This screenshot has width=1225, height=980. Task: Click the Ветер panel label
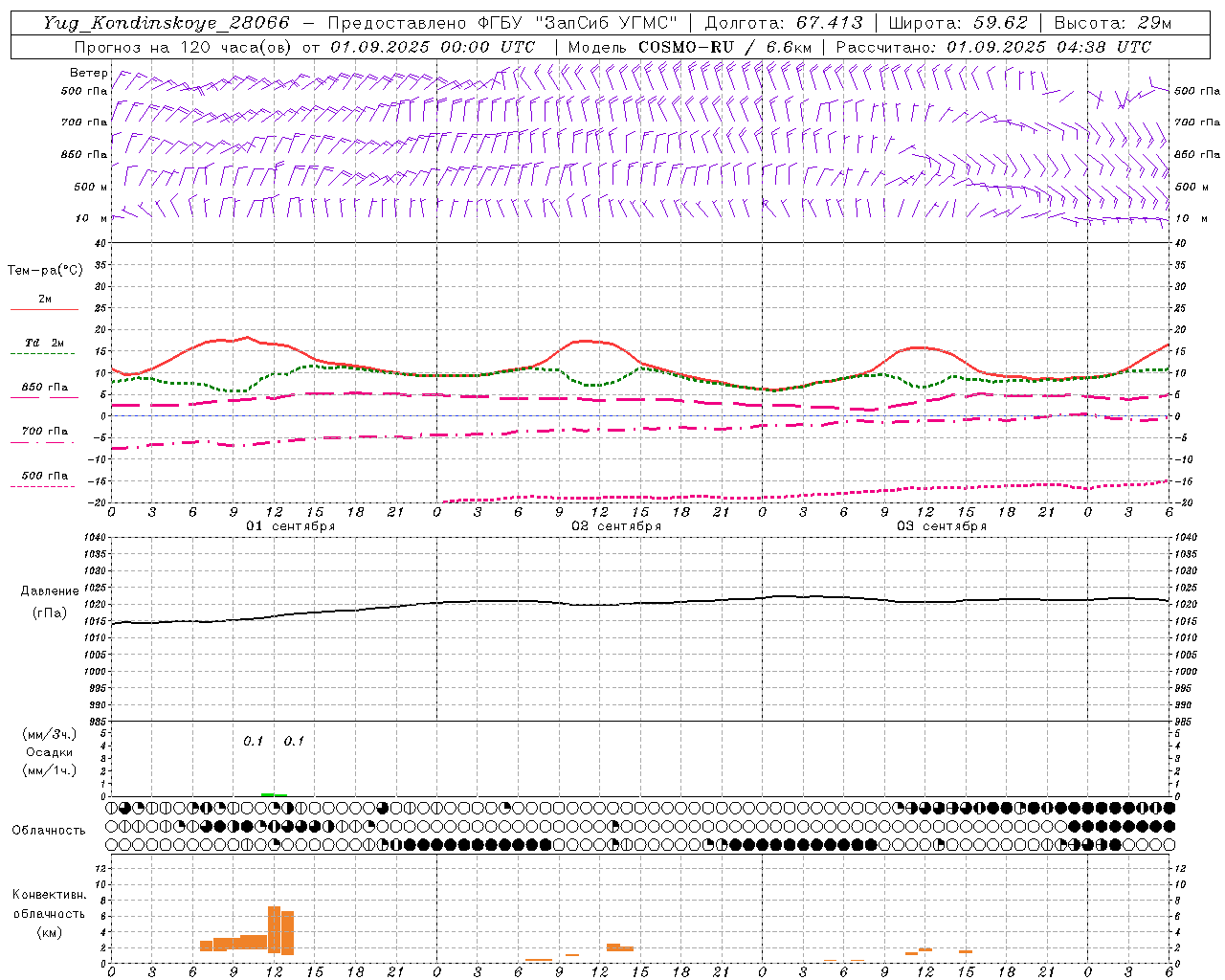(89, 73)
